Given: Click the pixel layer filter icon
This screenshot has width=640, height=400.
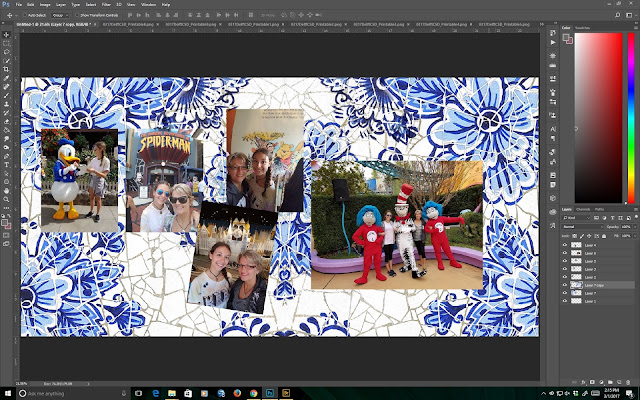Looking at the screenshot, I should click(x=596, y=218).
